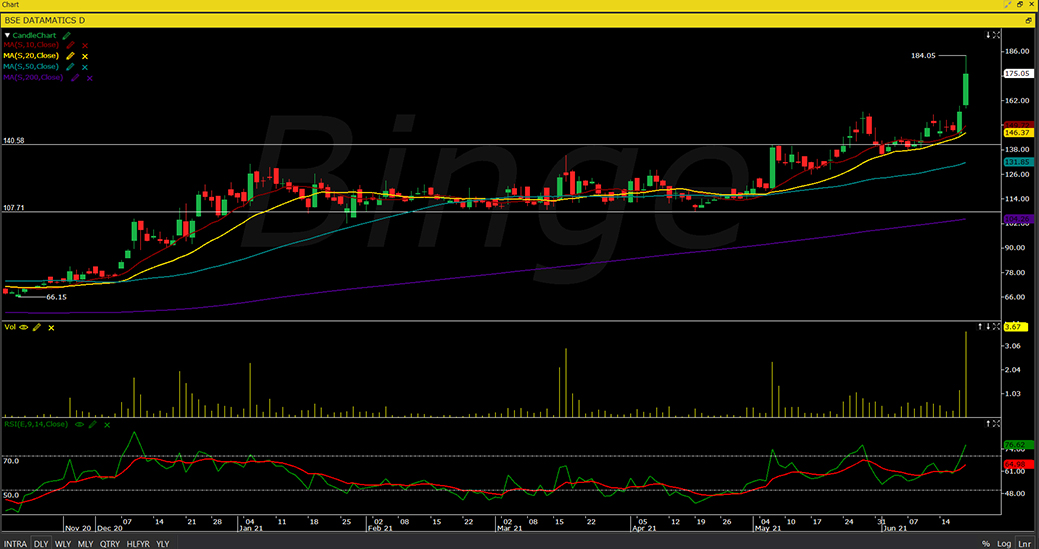
Task: Move the price panel down arrow
Action: point(988,34)
